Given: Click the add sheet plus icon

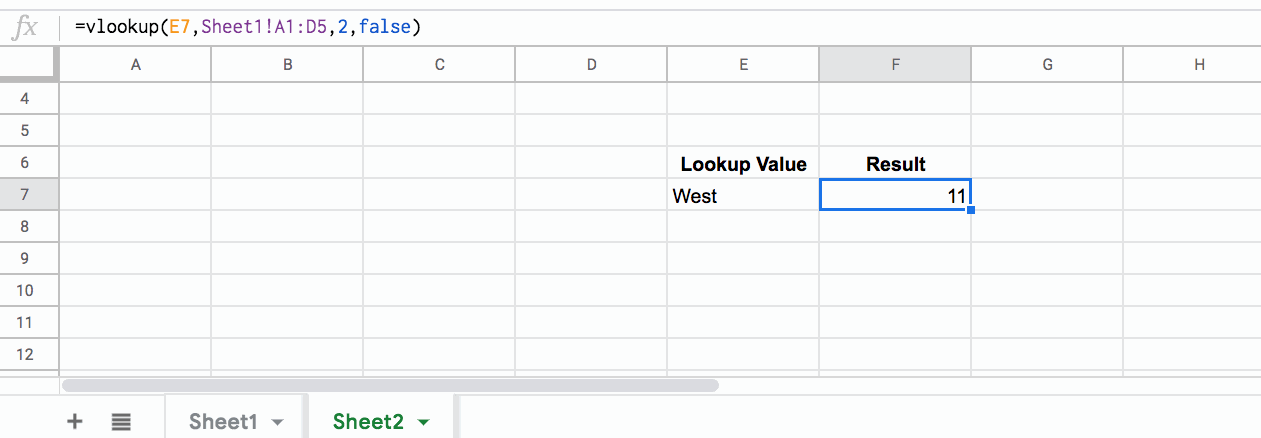Looking at the screenshot, I should coord(74,421).
